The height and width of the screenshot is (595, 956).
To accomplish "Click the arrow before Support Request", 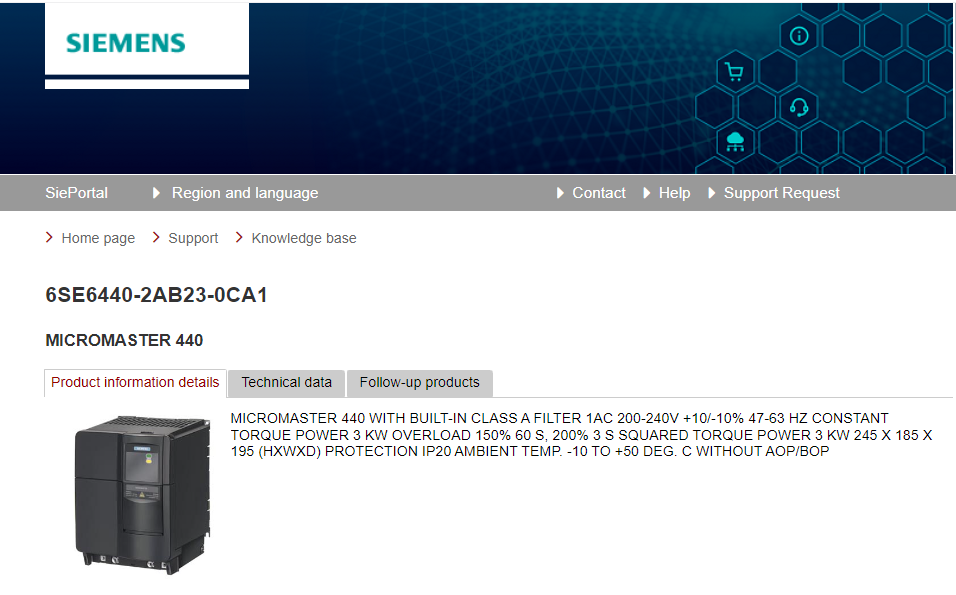I will point(711,193).
